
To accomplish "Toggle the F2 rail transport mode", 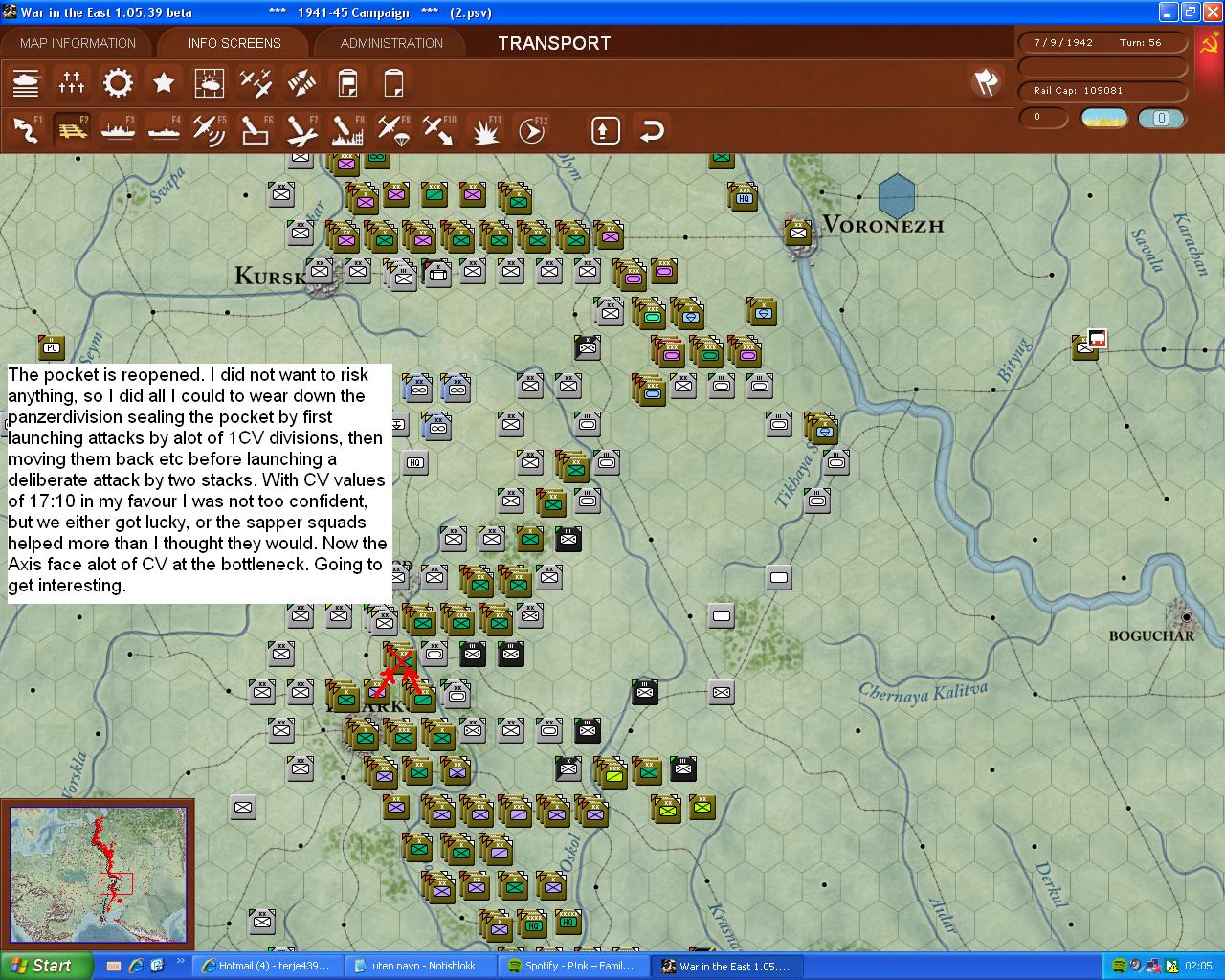I will [72, 129].
